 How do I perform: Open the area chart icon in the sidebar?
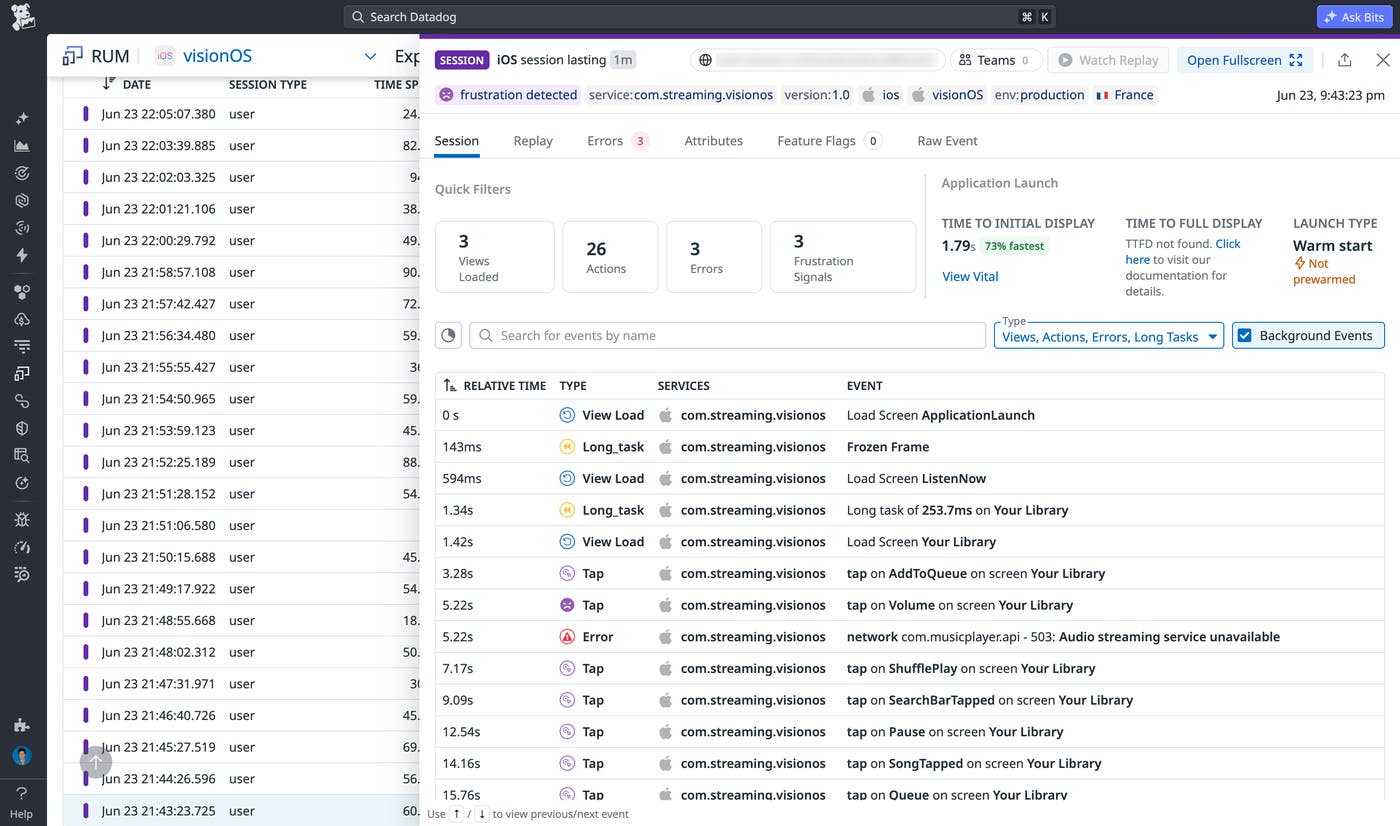coord(22,146)
